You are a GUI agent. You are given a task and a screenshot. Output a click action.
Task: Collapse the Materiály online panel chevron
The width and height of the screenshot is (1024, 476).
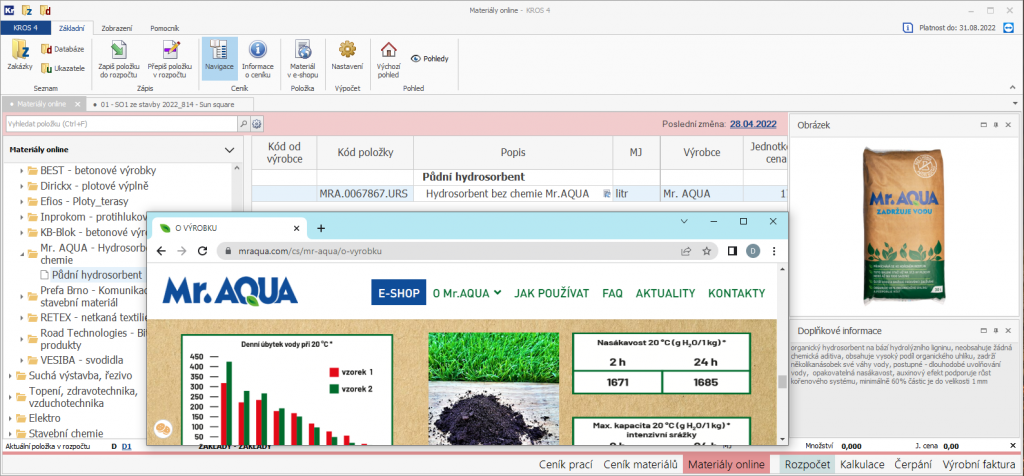click(229, 150)
